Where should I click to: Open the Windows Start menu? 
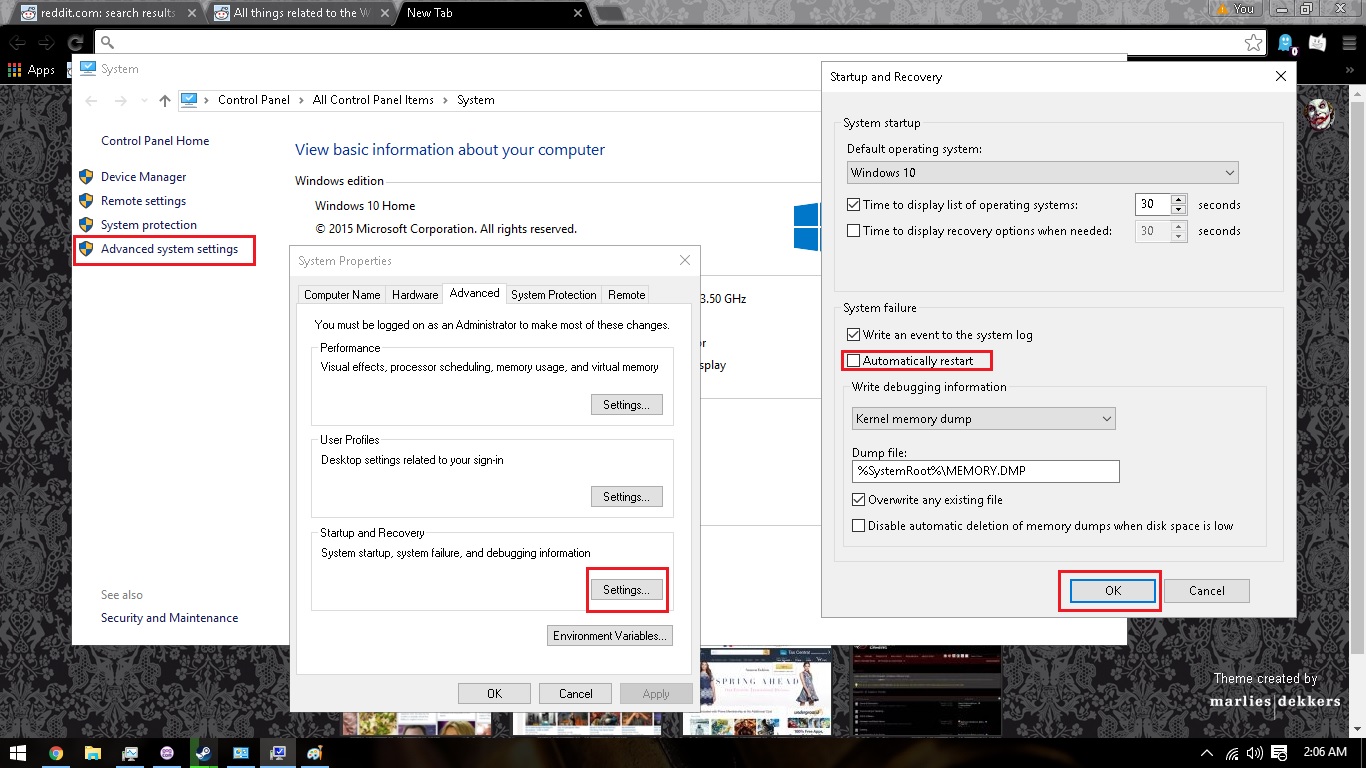click(18, 752)
